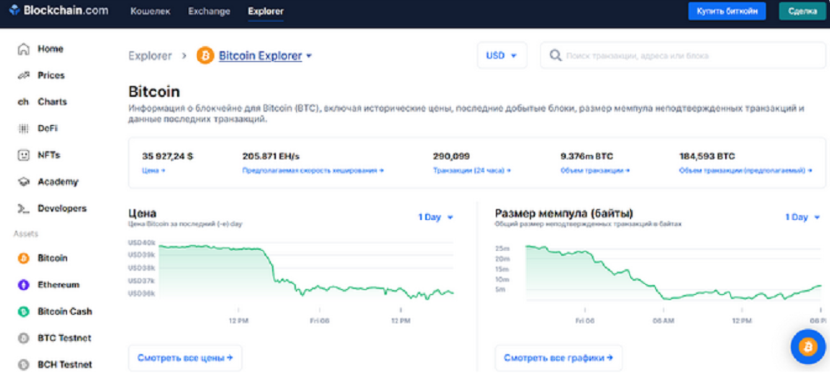The width and height of the screenshot is (831, 384).
Task: Select NFTs in the sidebar
Action: (49, 155)
